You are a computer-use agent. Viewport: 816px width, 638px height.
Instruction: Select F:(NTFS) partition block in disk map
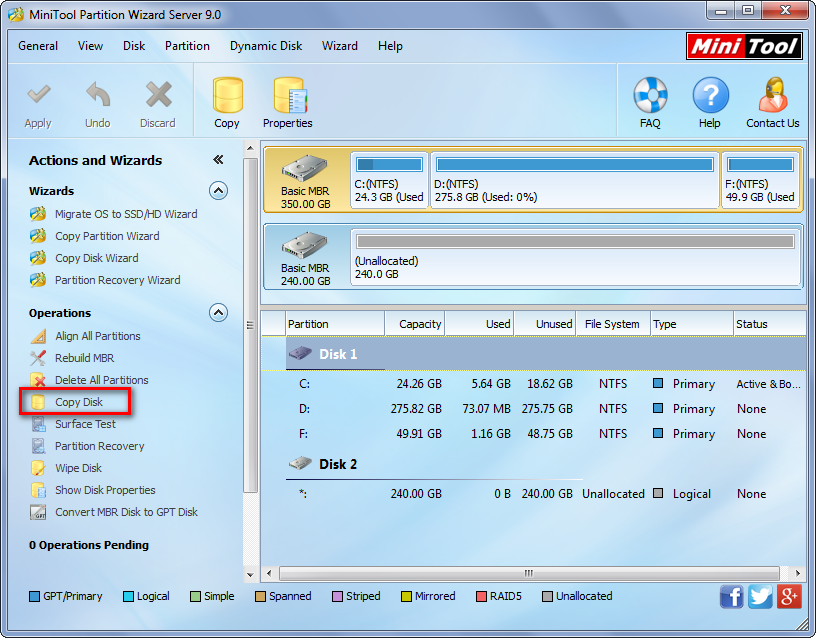tap(760, 180)
